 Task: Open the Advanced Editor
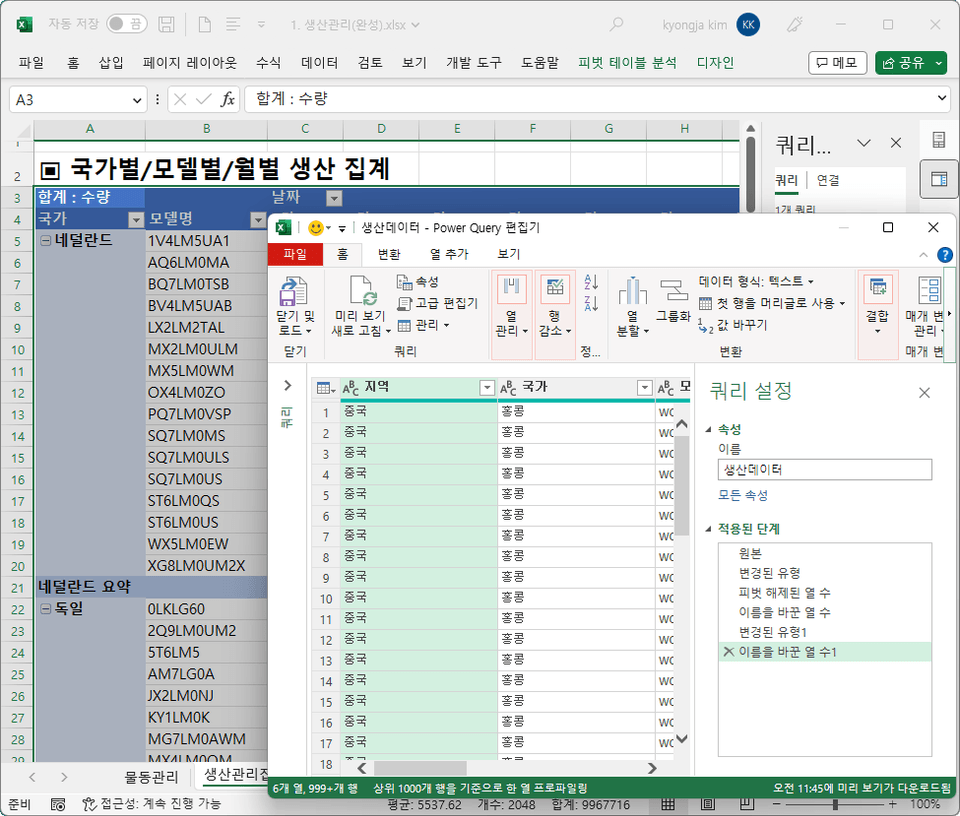tap(437, 304)
